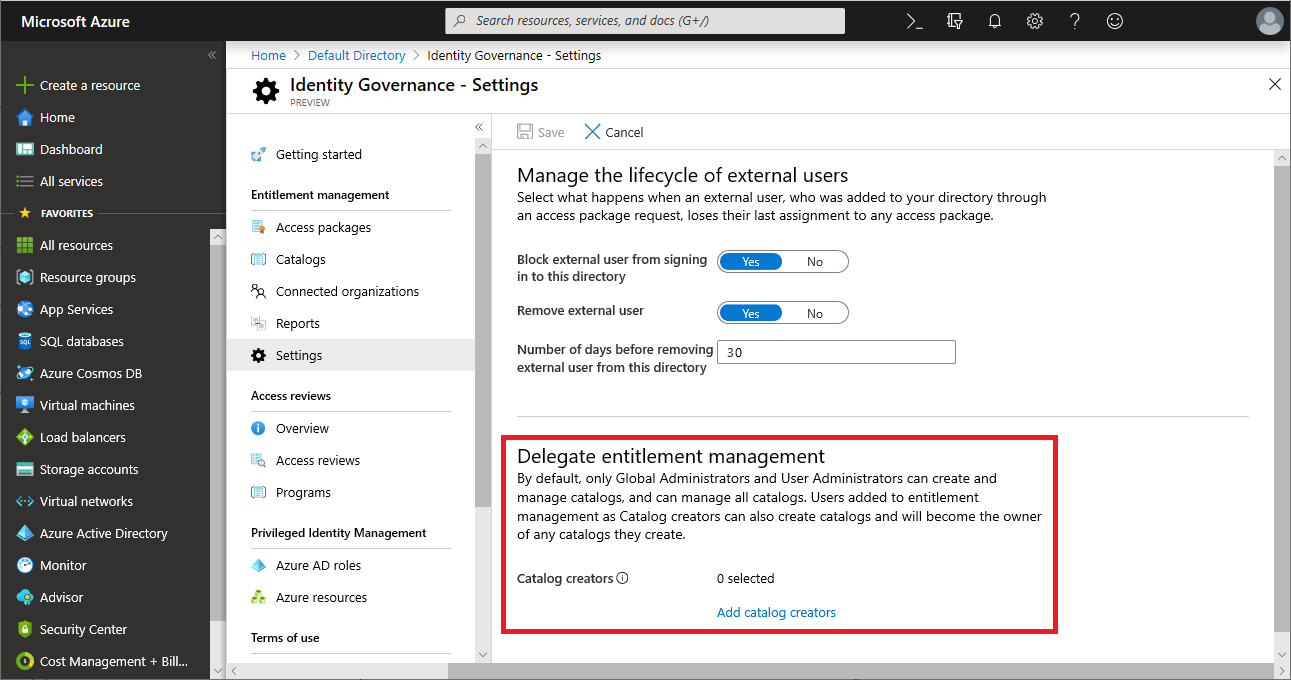Image resolution: width=1291 pixels, height=680 pixels.
Task: Click the settings pane scroll down arrow
Action: tap(1283, 655)
